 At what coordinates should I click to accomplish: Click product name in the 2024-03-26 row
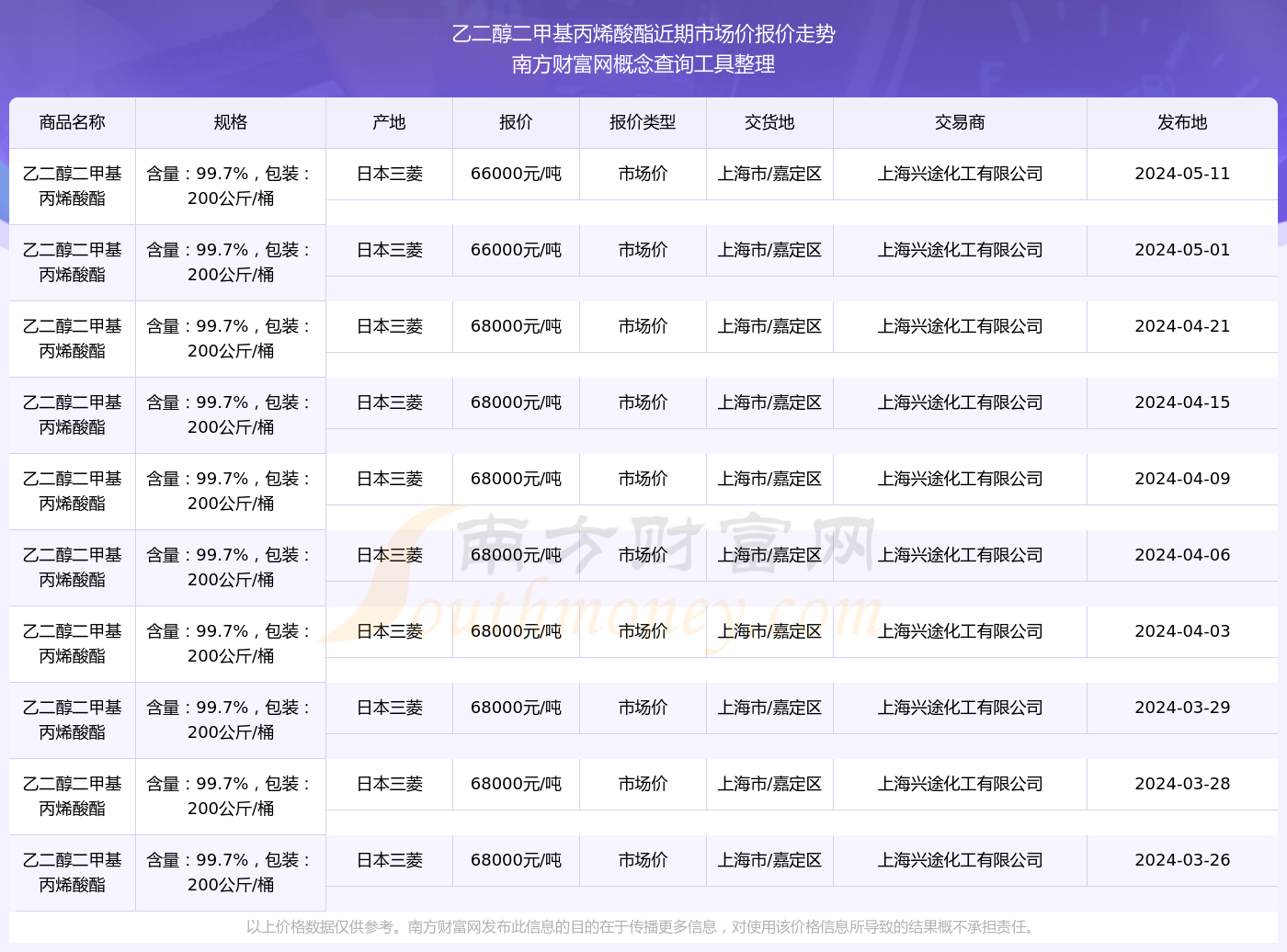[73, 872]
